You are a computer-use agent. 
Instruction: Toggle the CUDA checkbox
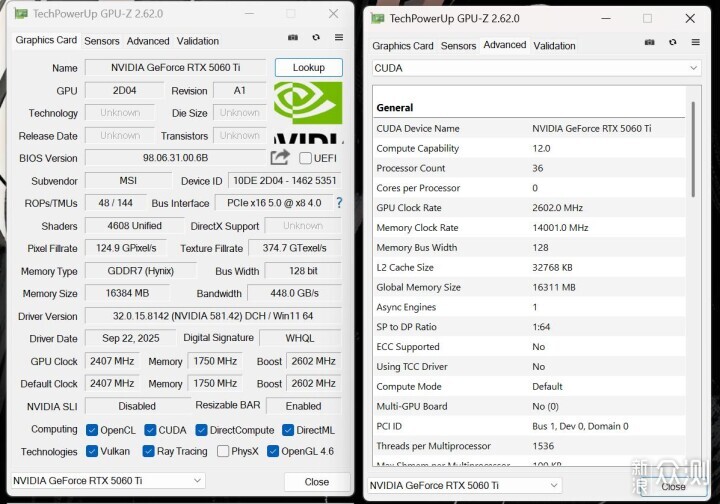pyautogui.click(x=150, y=430)
